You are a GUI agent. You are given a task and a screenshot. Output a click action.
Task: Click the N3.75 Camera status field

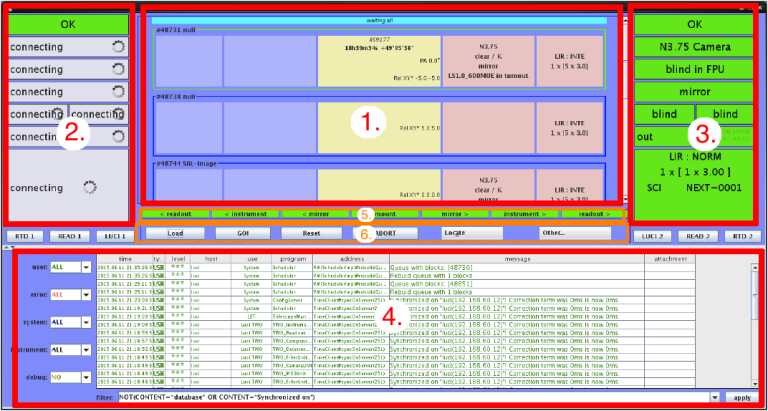coord(694,47)
